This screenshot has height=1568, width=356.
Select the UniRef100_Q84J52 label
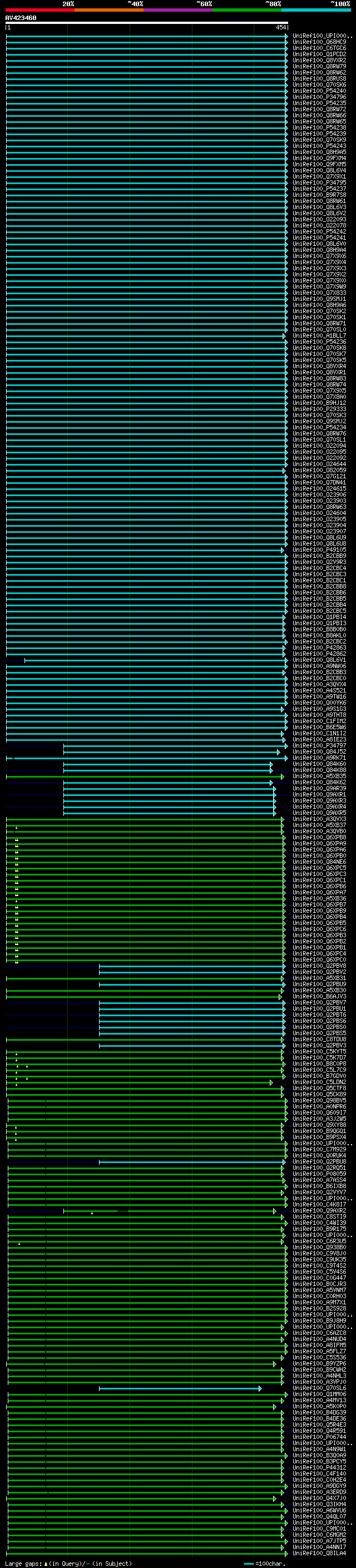[319, 752]
